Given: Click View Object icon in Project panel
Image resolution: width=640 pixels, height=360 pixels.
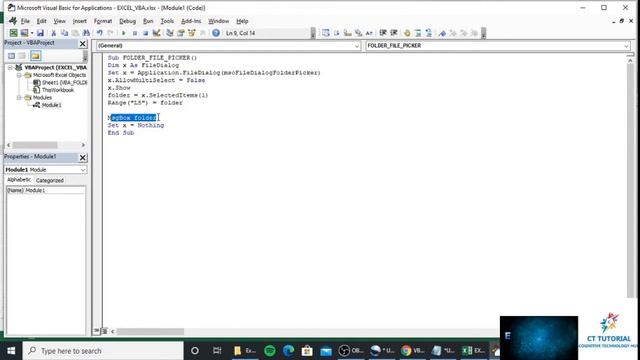Looking at the screenshot, I should (x=22, y=56).
